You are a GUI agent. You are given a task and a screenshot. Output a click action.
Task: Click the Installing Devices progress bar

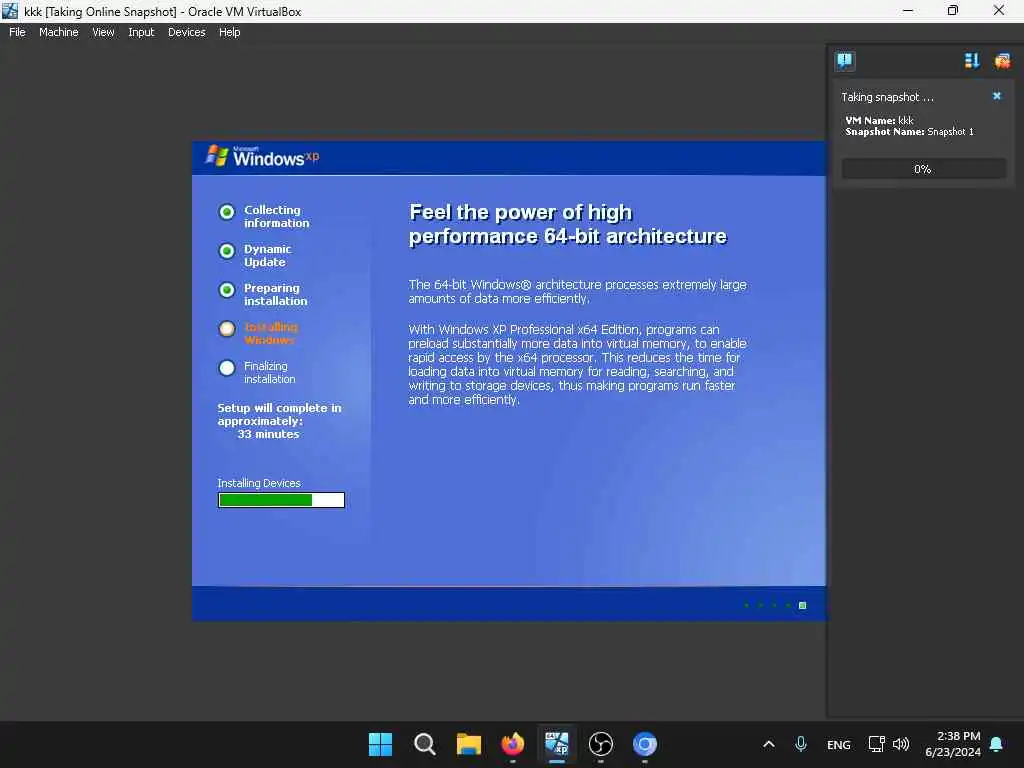click(x=281, y=500)
